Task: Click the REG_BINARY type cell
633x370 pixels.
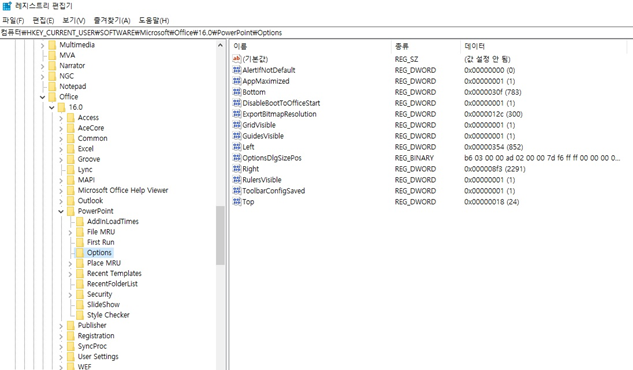Action: tap(414, 158)
